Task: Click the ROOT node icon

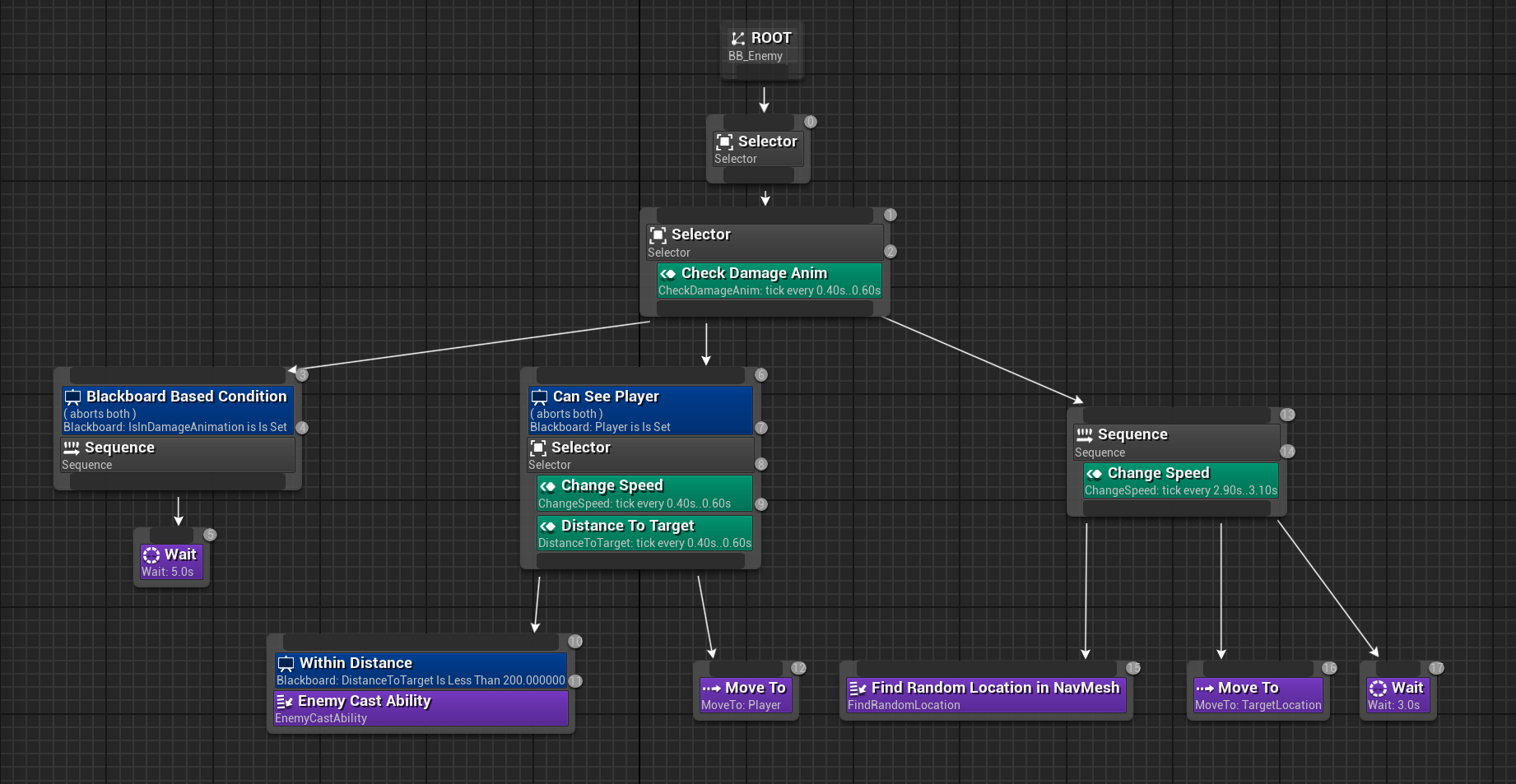Action: point(737,38)
